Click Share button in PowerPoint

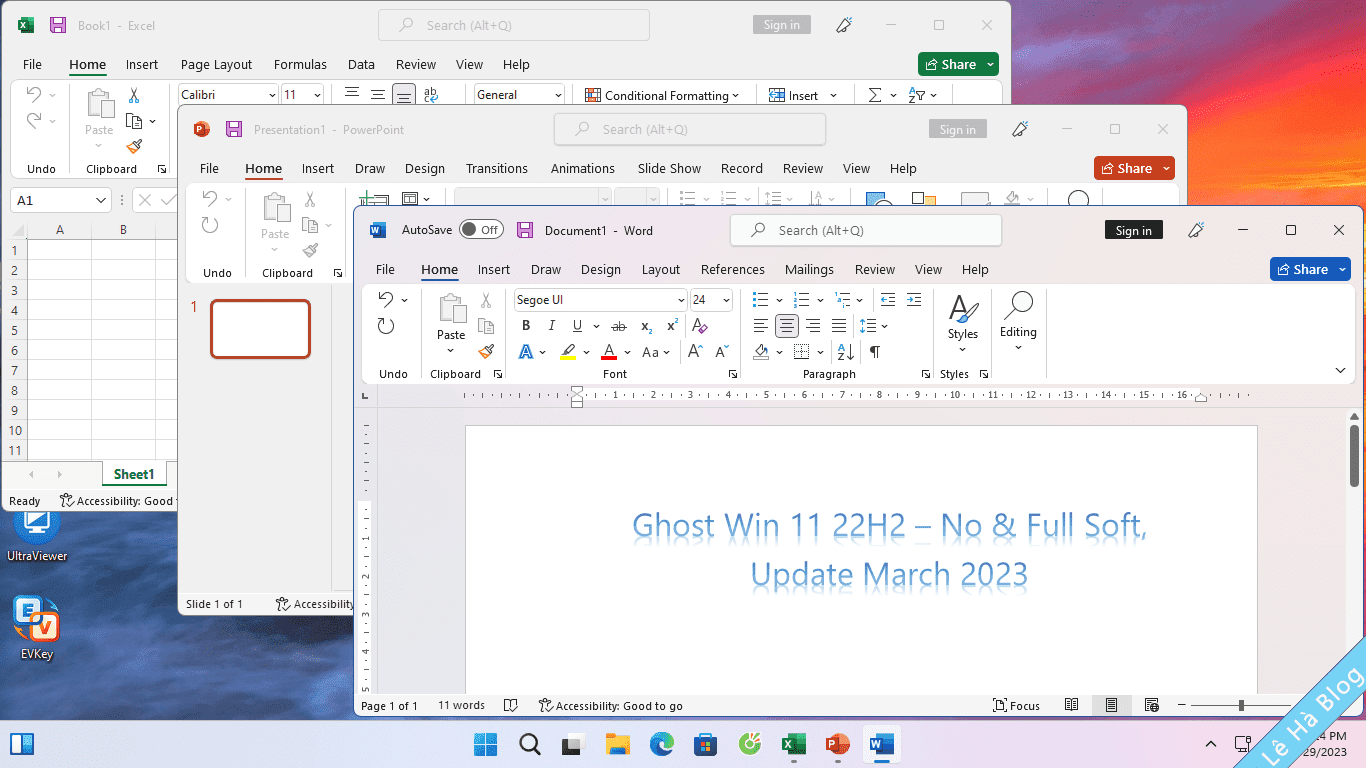[x=1126, y=168]
